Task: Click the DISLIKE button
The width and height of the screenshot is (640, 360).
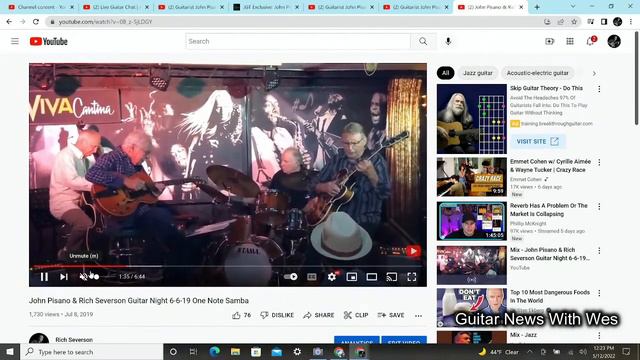Action: click(277, 315)
